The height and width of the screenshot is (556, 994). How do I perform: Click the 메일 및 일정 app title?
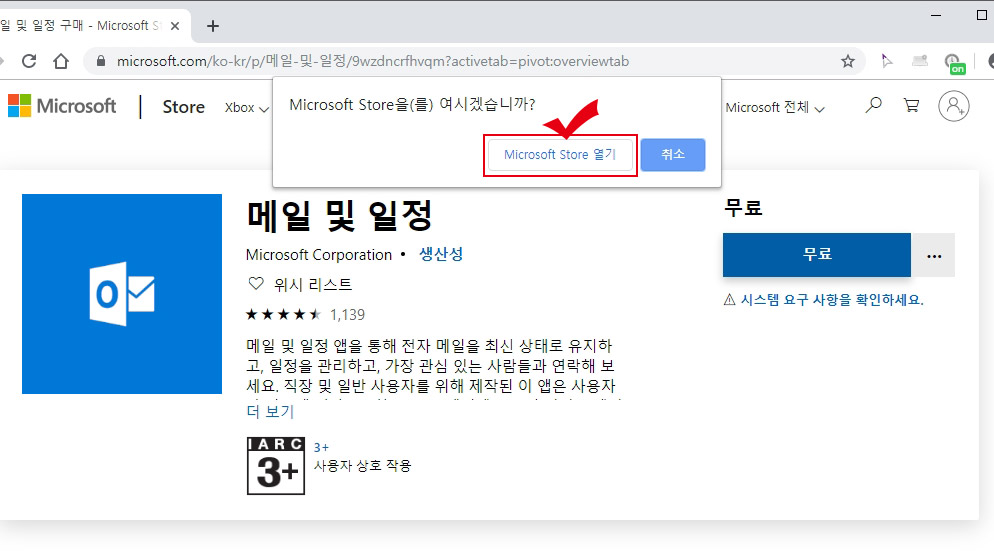click(x=339, y=216)
